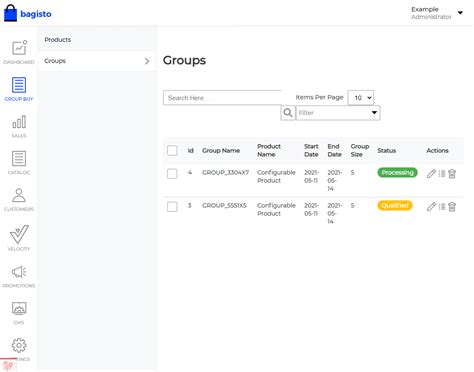The height and width of the screenshot is (372, 474).
Task: Expand the Filter dropdown
Action: (338, 113)
